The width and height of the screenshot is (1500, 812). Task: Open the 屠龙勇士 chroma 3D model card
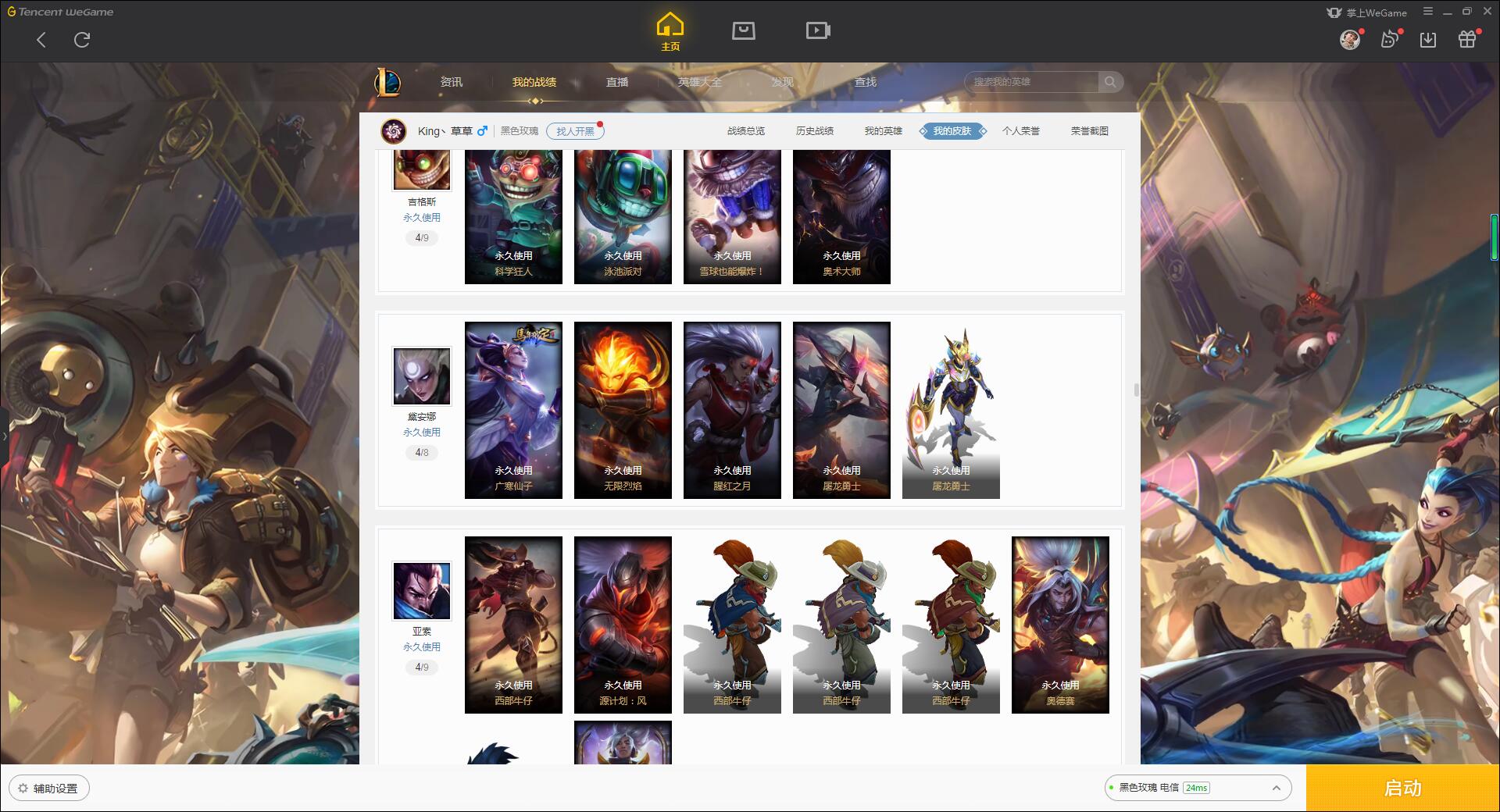[951, 410]
